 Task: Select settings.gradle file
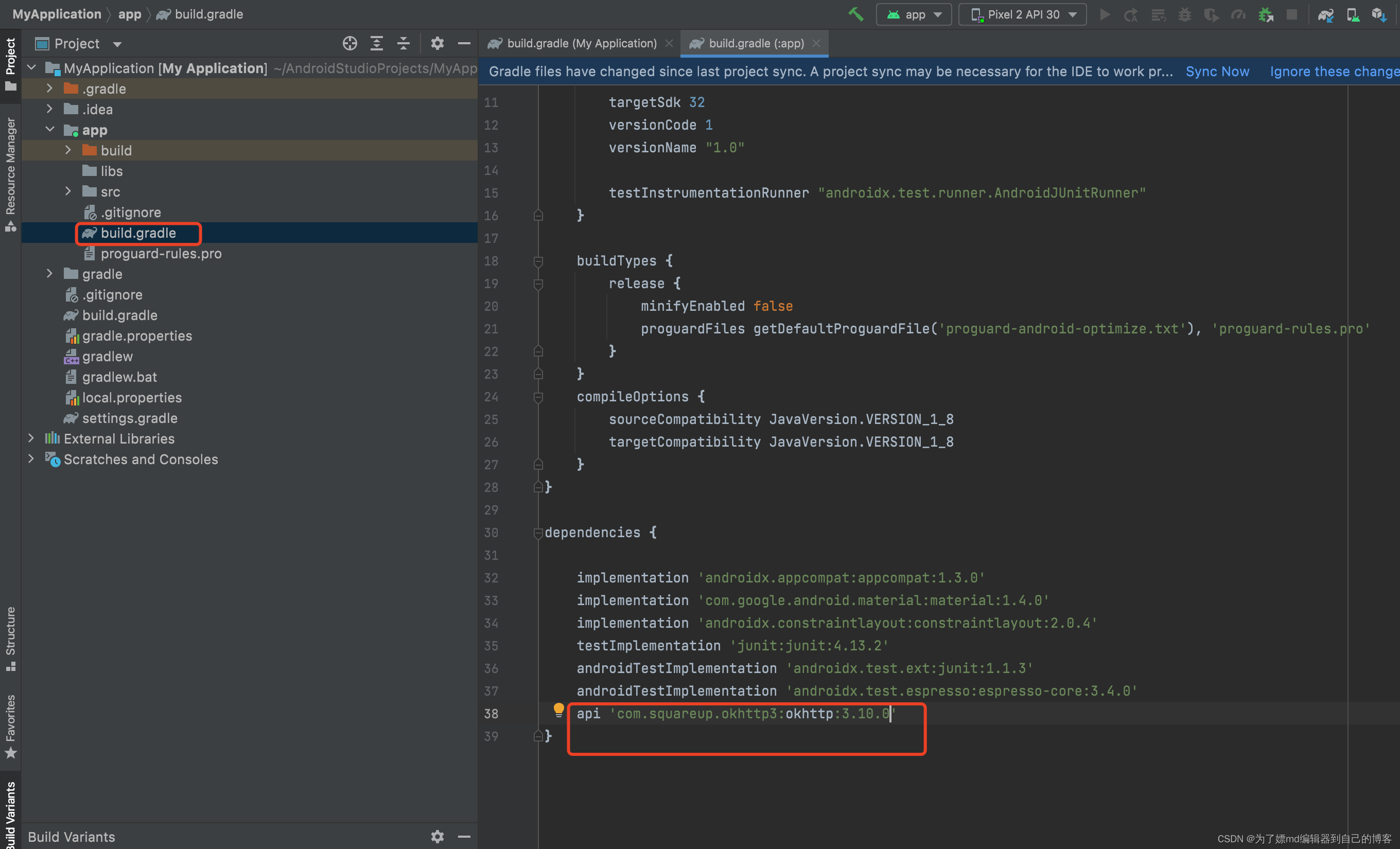coord(120,417)
